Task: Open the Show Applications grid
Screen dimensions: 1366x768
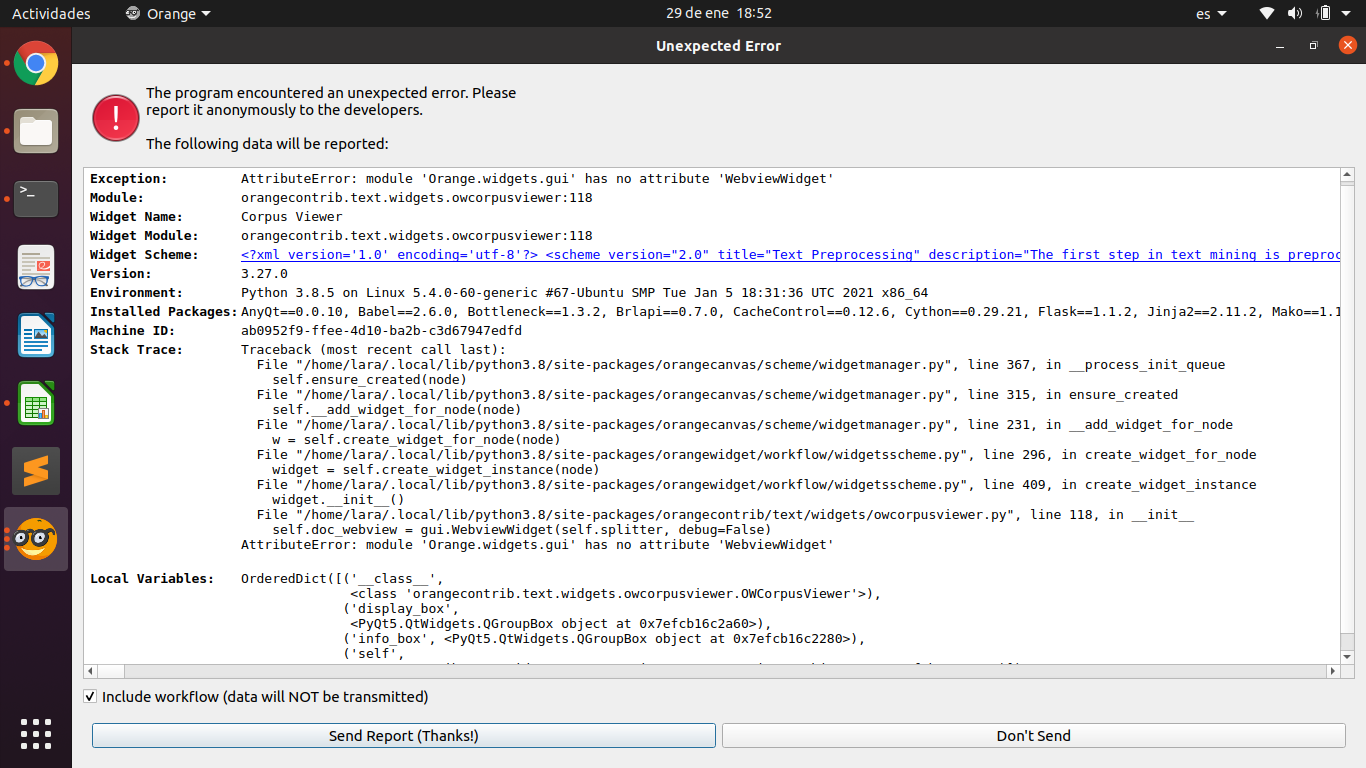Action: [x=35, y=733]
